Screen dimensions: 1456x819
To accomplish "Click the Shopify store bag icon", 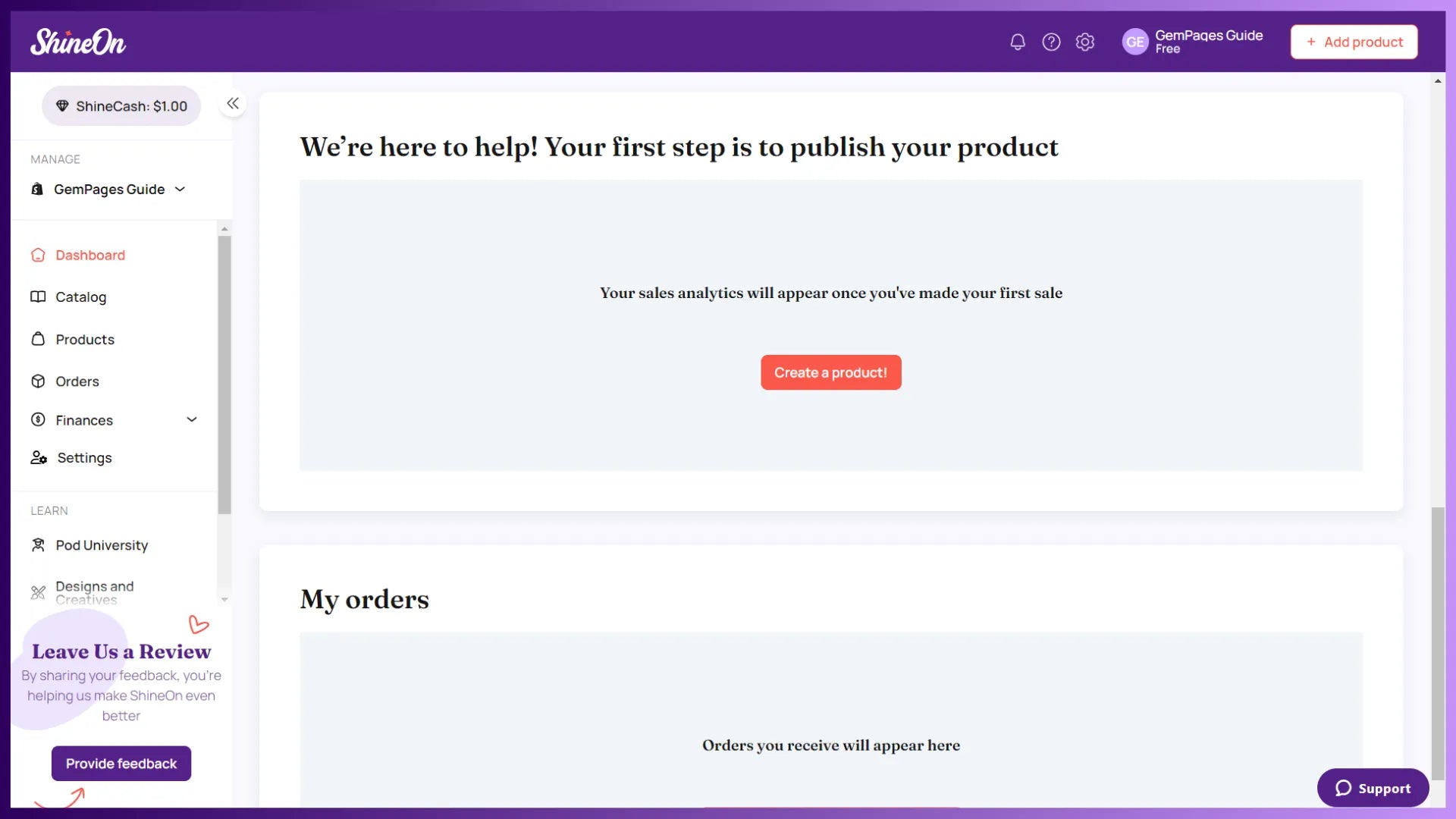I will click(37, 189).
